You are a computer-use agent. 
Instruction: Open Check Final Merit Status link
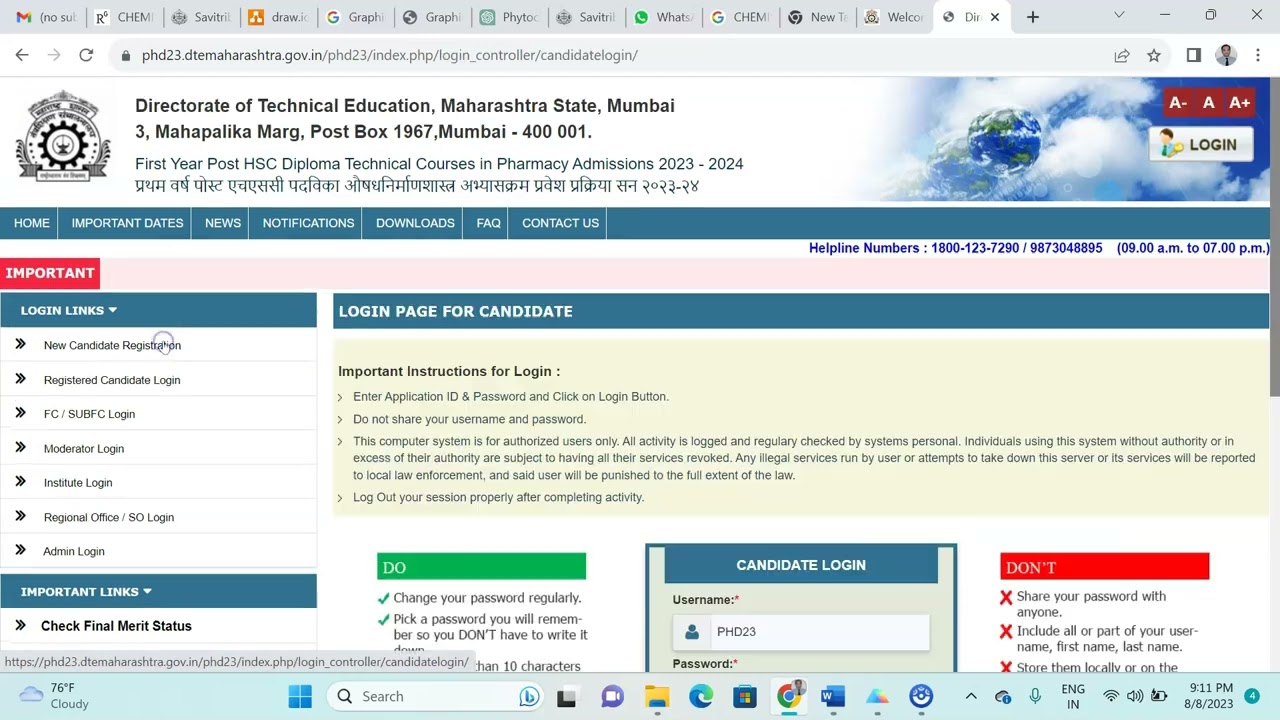116,626
